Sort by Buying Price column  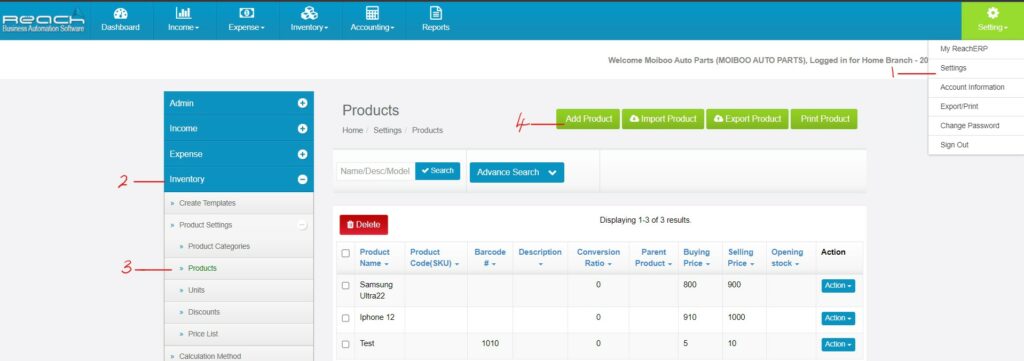[697, 258]
